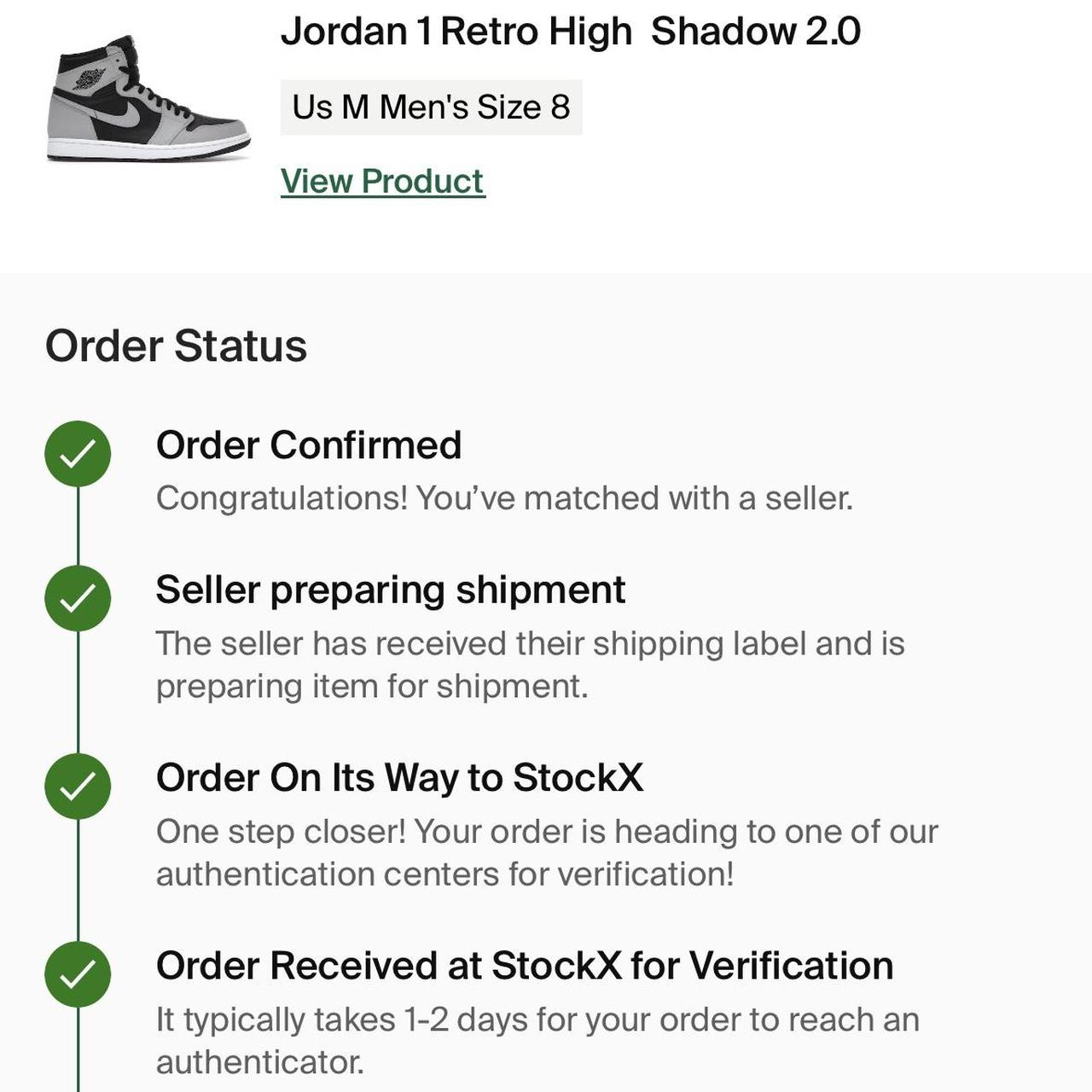Click the Seller preparing shipment checkmark icon
This screenshot has width=1092, height=1092.
point(78,598)
